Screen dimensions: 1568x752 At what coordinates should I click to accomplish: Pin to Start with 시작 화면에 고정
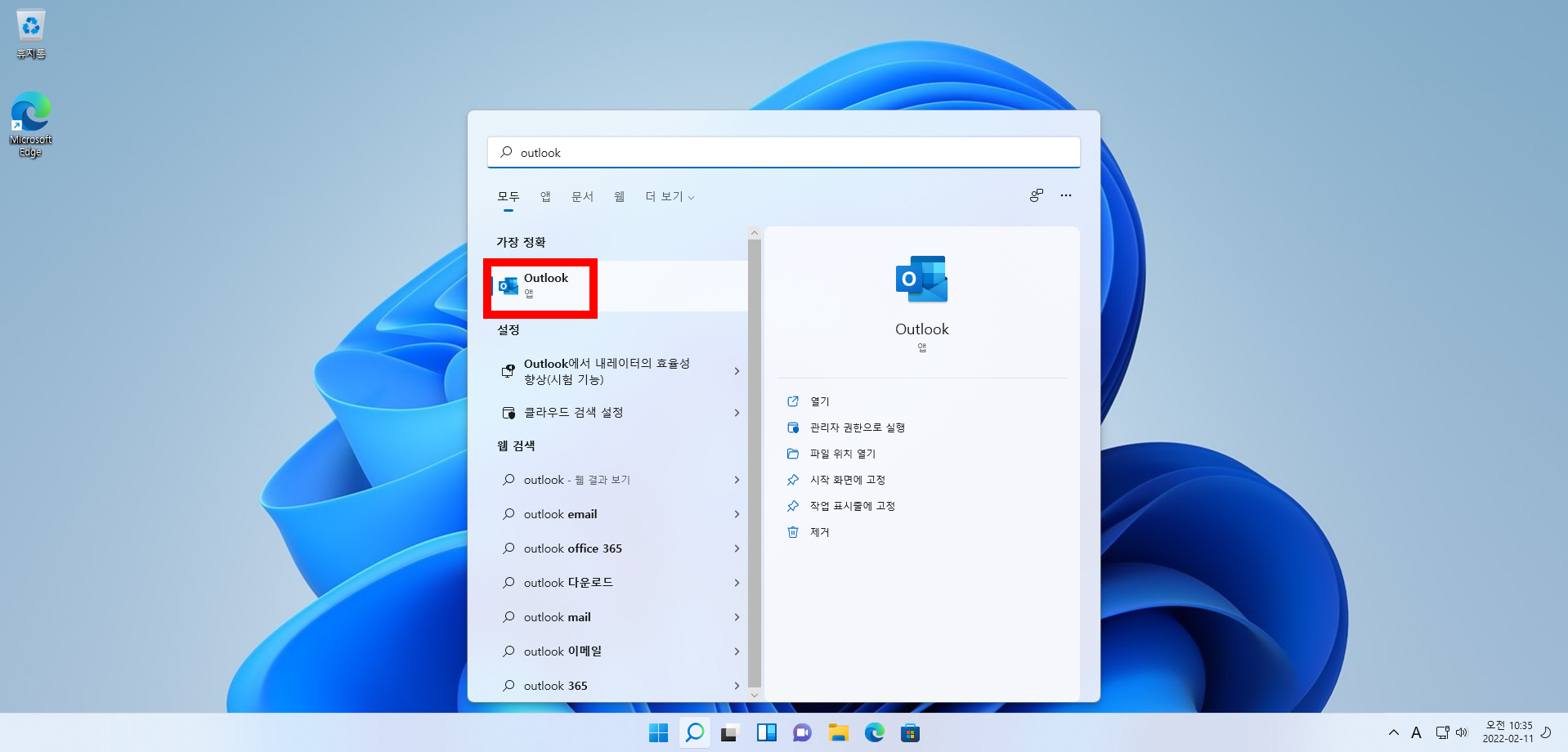(x=847, y=480)
